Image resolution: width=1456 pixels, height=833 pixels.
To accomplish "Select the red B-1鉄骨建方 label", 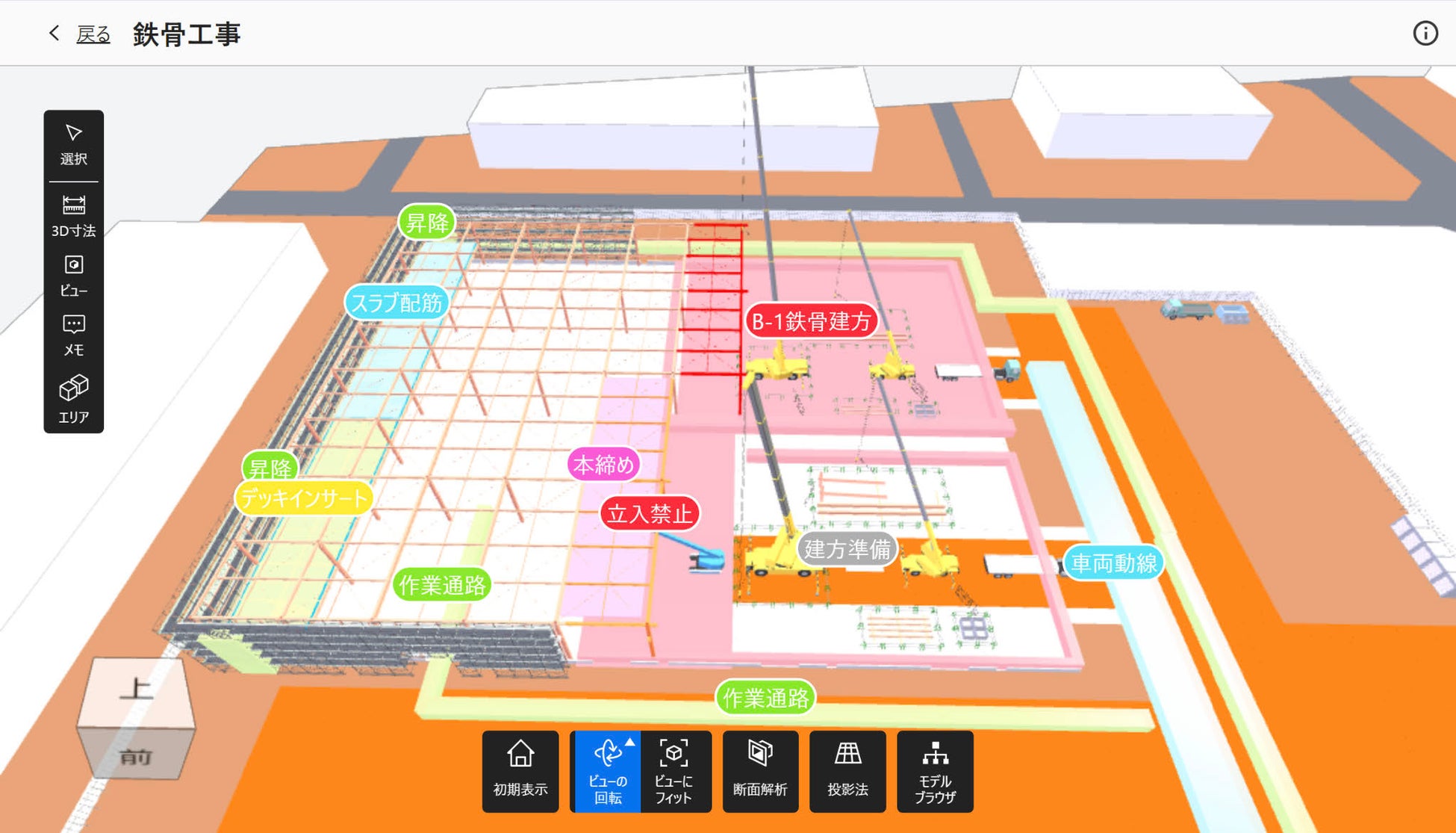I will [x=812, y=321].
